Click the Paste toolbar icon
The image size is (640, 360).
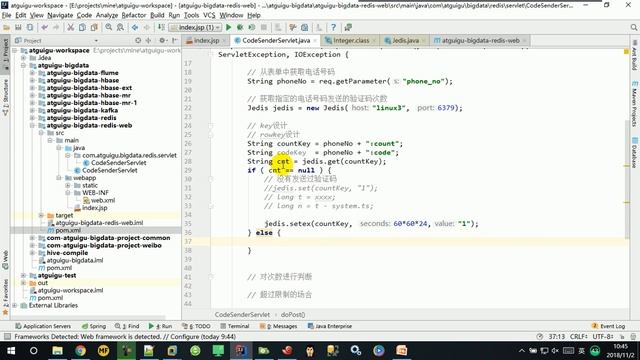tap(94, 27)
